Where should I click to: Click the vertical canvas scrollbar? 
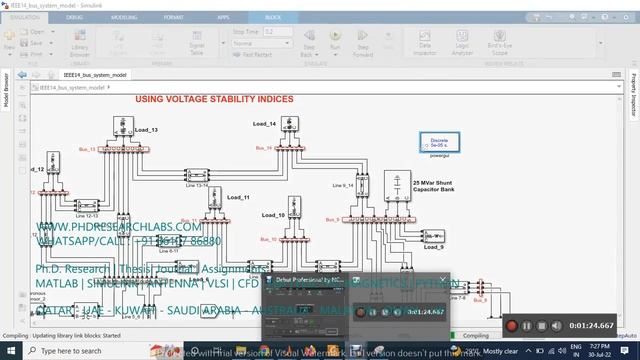(x=619, y=206)
